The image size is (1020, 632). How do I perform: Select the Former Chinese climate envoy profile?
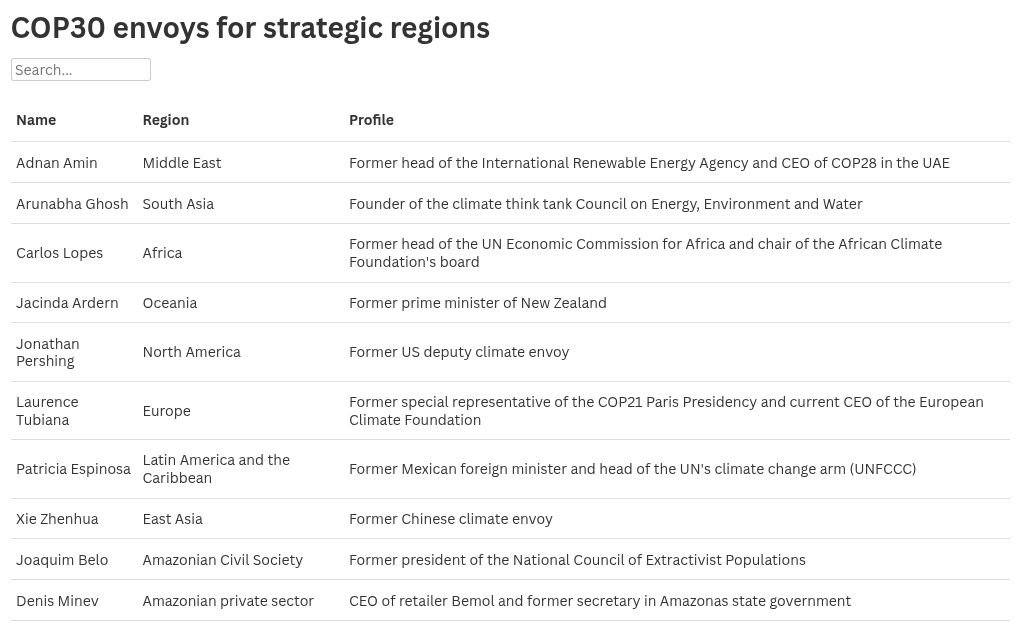(x=451, y=519)
